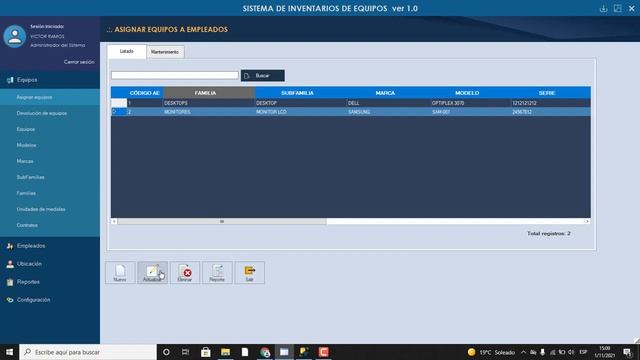Screen dimensions: 640x360
Task: Click the Empleados section icon
Action: tap(10, 246)
